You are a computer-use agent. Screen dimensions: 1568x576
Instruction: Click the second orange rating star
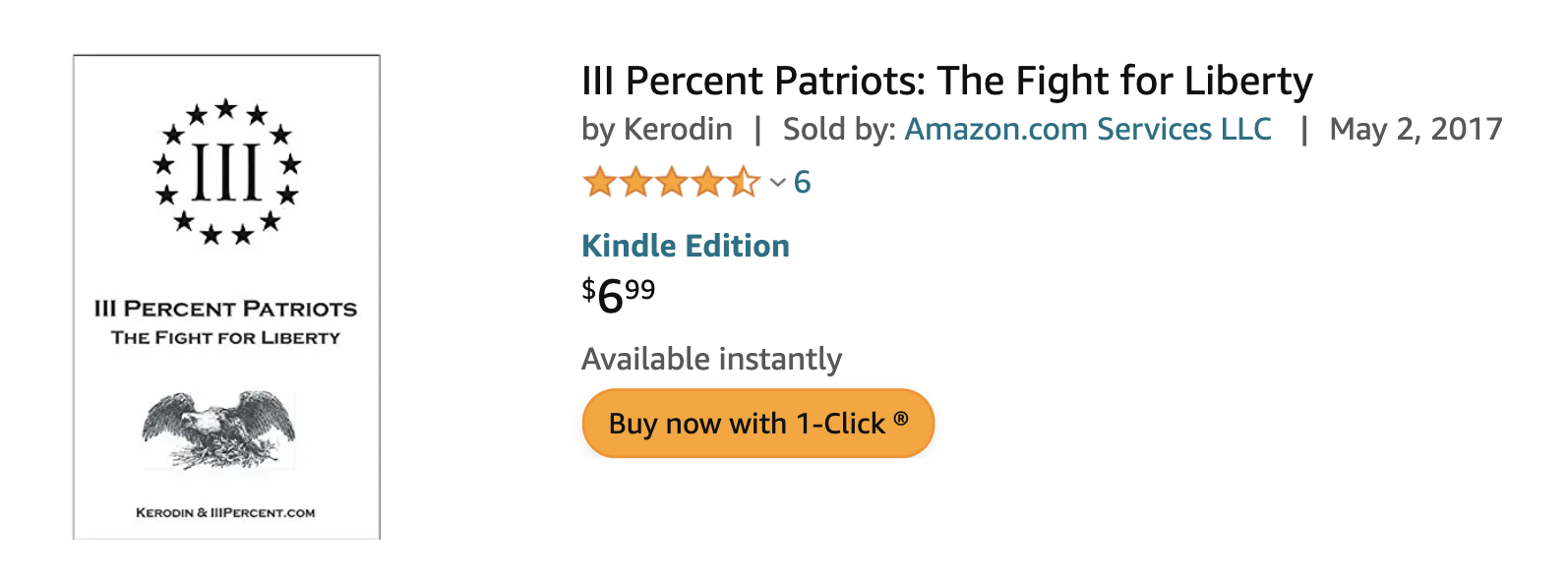[635, 182]
